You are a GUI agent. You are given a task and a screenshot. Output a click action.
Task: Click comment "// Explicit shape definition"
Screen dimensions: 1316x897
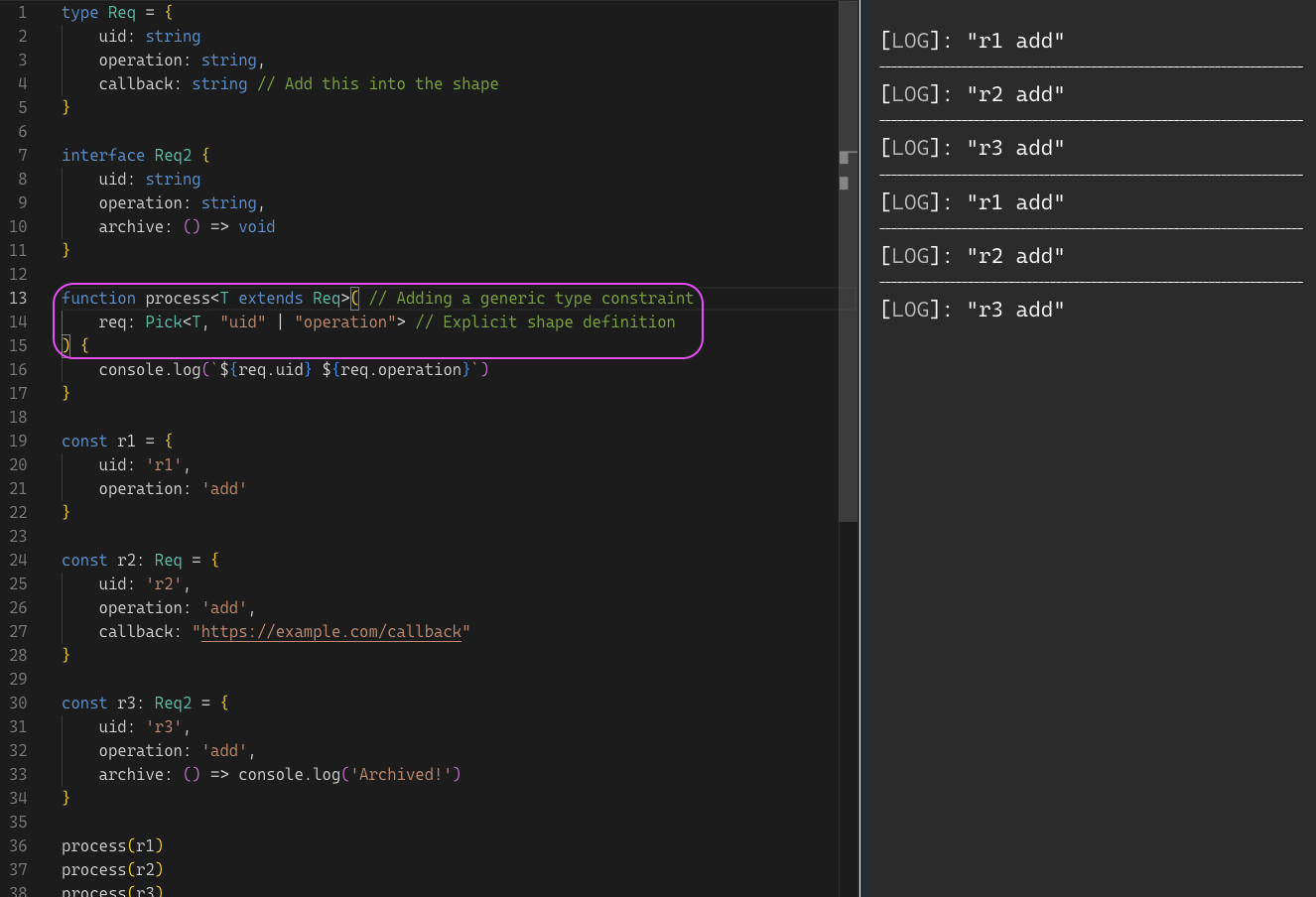pos(545,321)
